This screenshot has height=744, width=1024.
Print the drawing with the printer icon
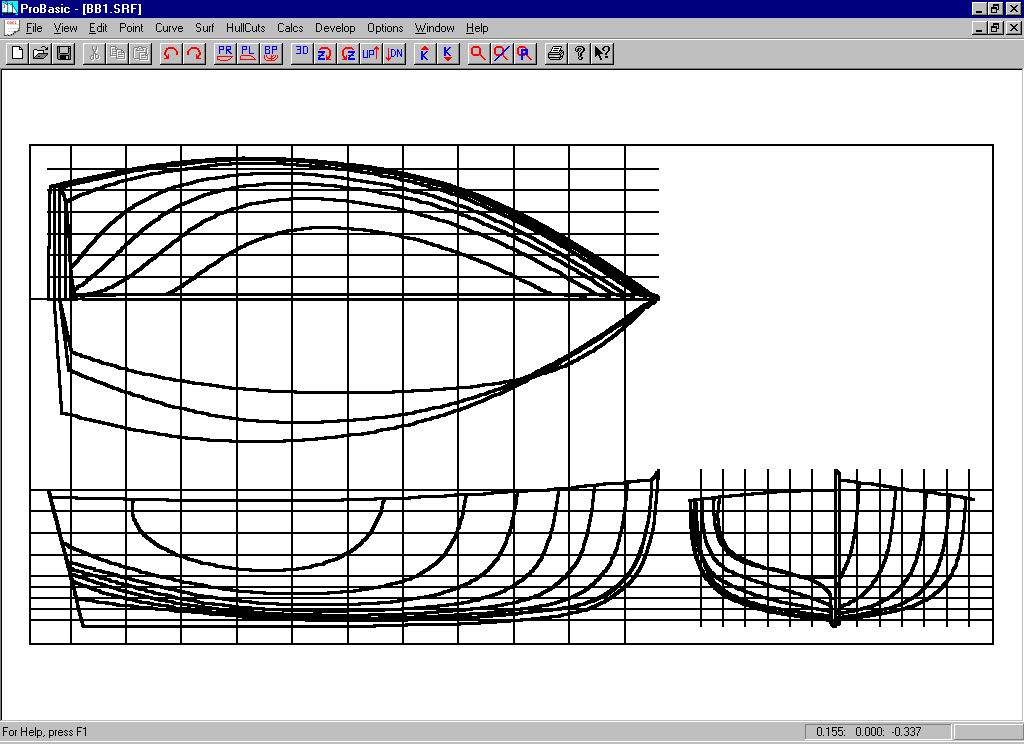pos(556,54)
